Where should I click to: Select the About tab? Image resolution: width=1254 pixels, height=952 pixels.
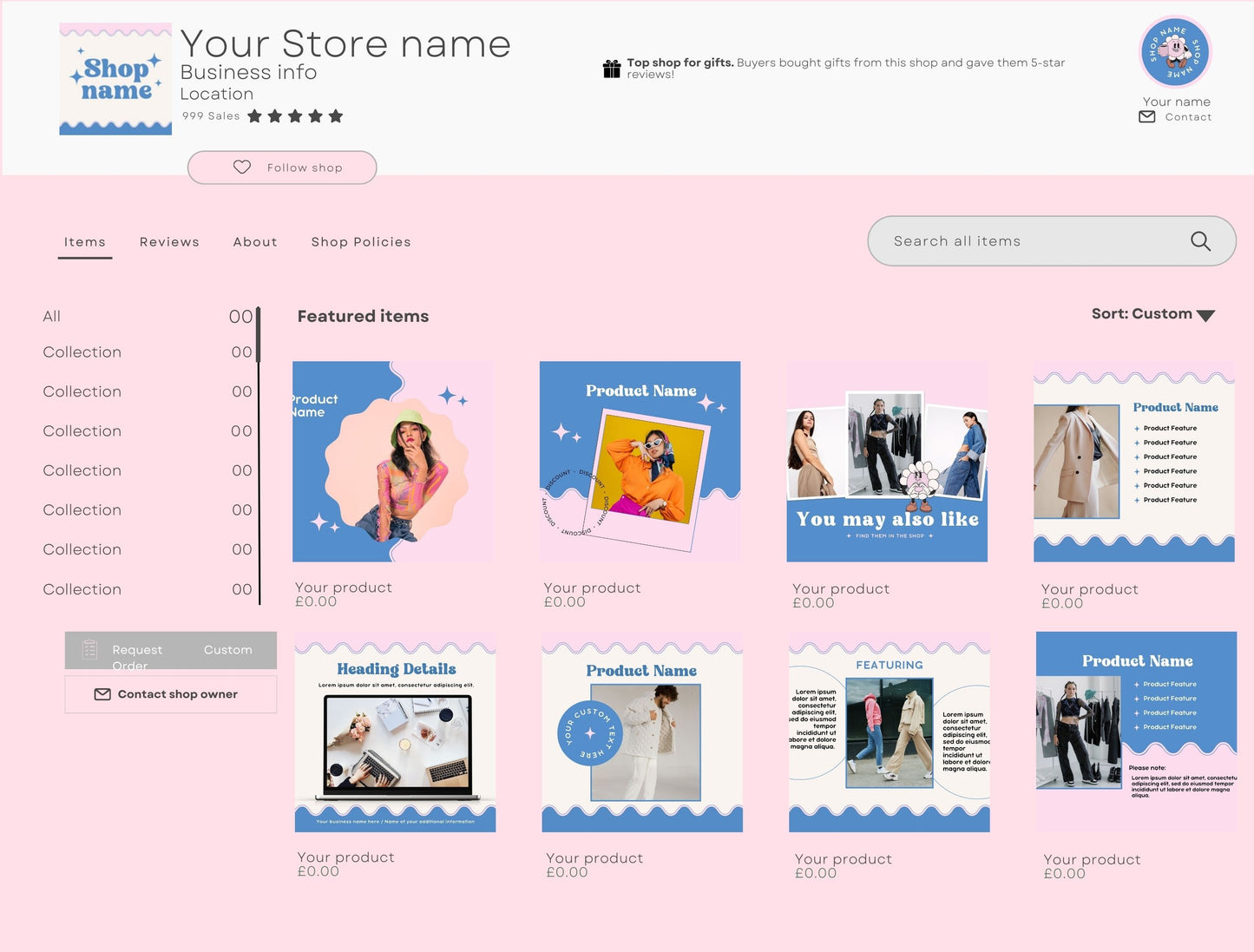tap(254, 241)
